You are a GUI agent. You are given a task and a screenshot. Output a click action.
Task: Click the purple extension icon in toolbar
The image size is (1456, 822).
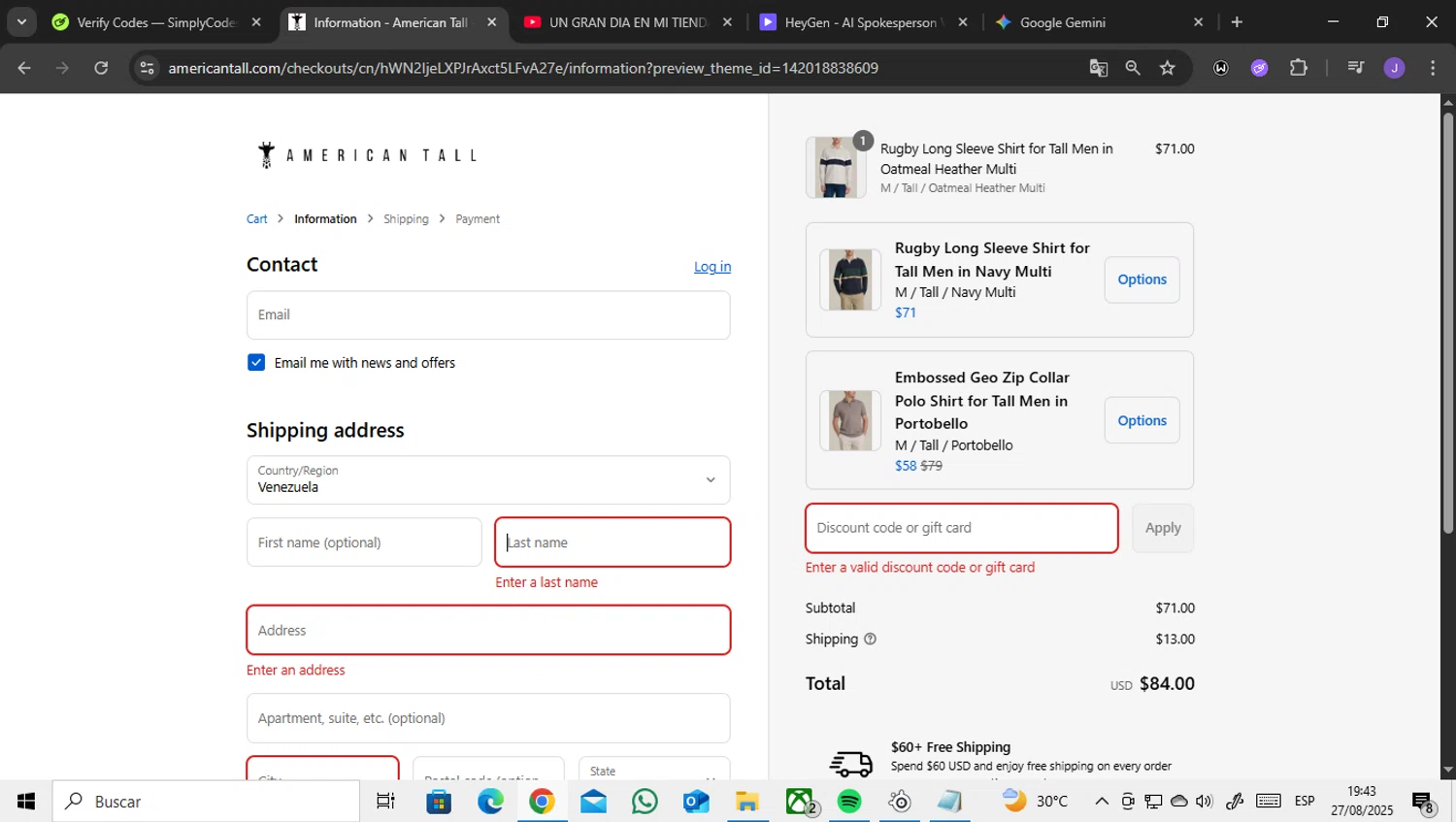click(1259, 68)
